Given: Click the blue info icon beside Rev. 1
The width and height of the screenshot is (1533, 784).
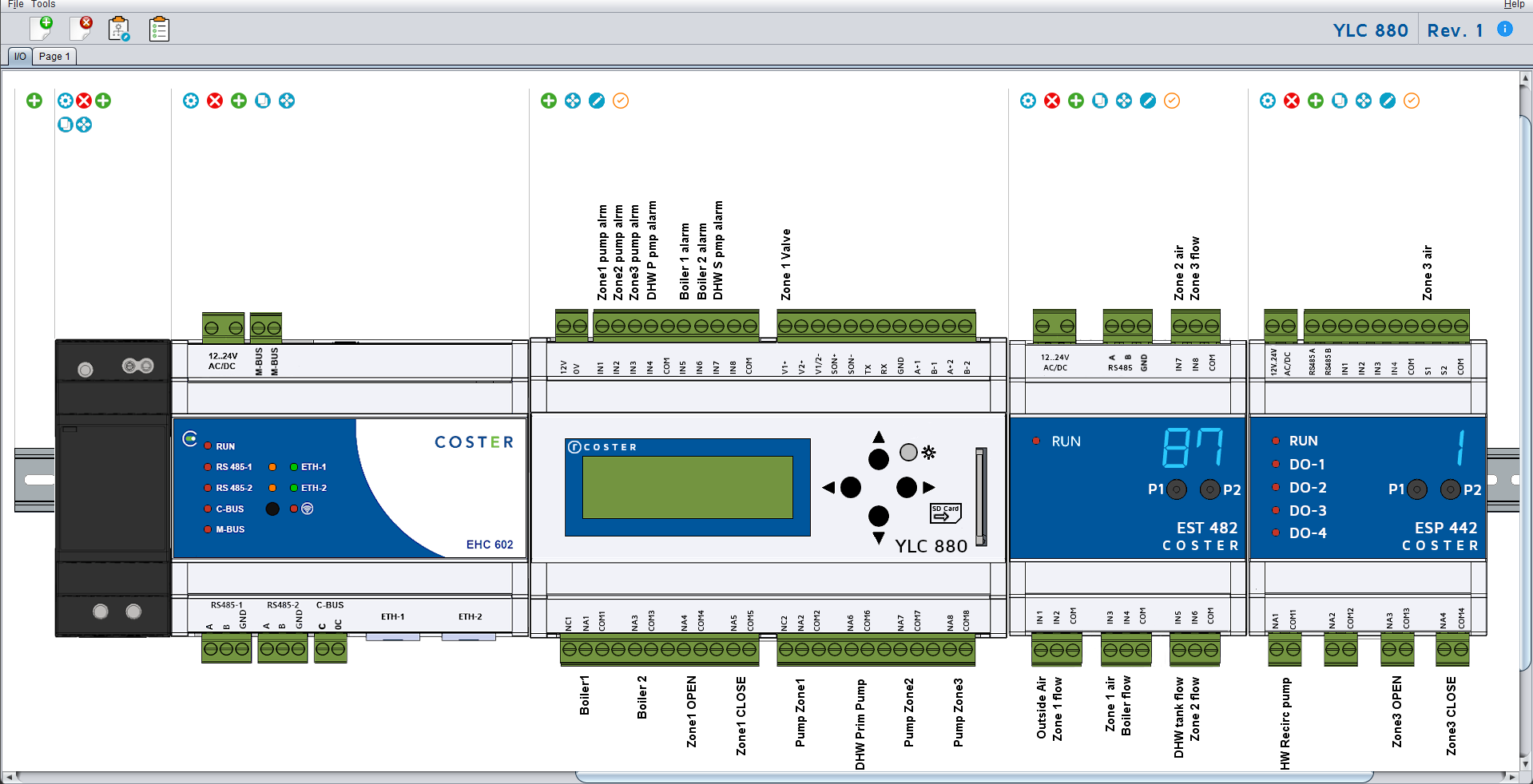Looking at the screenshot, I should pos(1504,30).
